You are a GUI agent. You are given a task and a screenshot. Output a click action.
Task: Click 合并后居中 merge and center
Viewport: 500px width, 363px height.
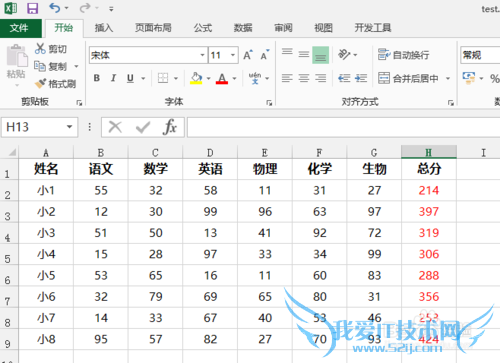pos(409,78)
